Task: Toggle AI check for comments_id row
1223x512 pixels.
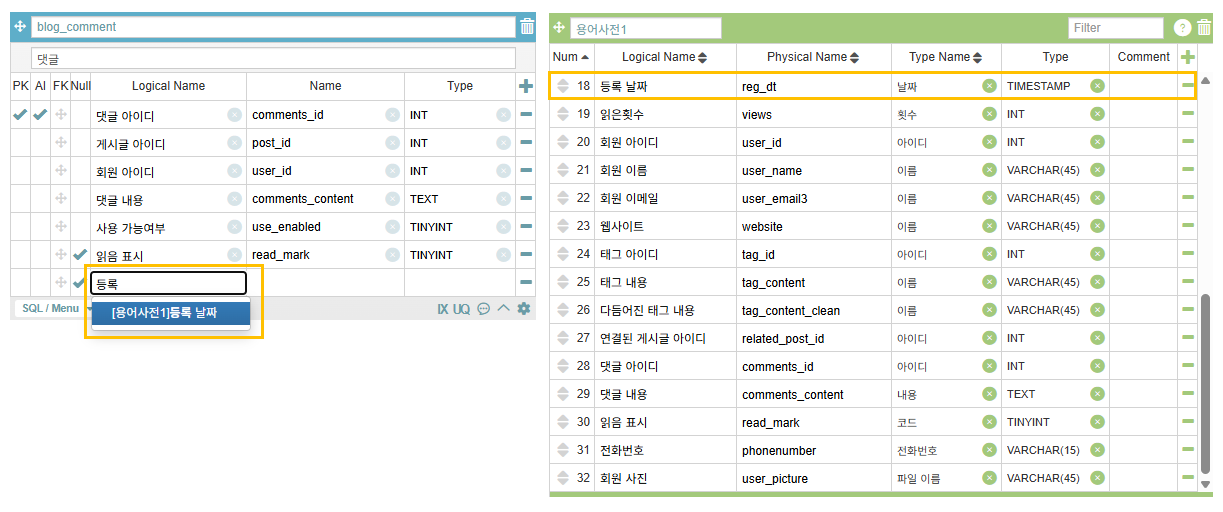Action: (x=40, y=115)
